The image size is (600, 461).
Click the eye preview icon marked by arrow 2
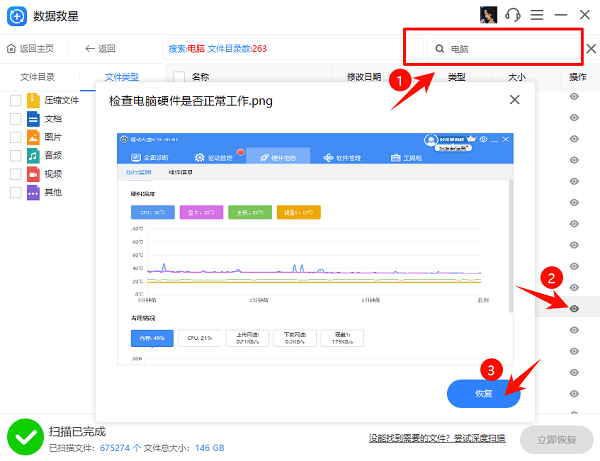coord(575,309)
